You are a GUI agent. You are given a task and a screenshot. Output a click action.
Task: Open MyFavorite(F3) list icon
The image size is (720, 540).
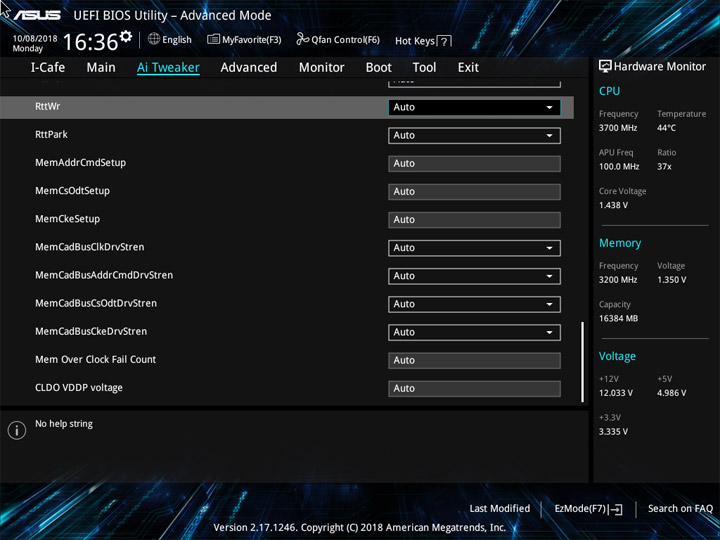click(x=213, y=39)
